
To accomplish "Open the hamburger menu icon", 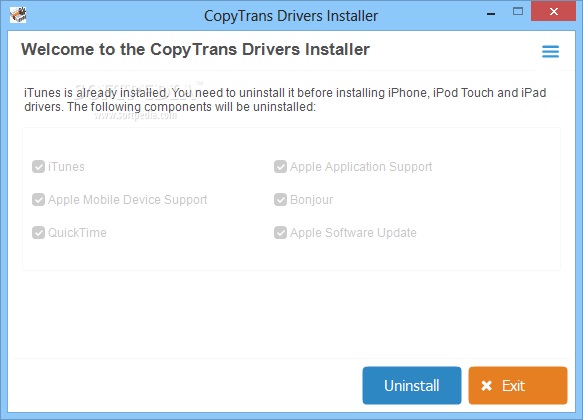I will pyautogui.click(x=550, y=51).
